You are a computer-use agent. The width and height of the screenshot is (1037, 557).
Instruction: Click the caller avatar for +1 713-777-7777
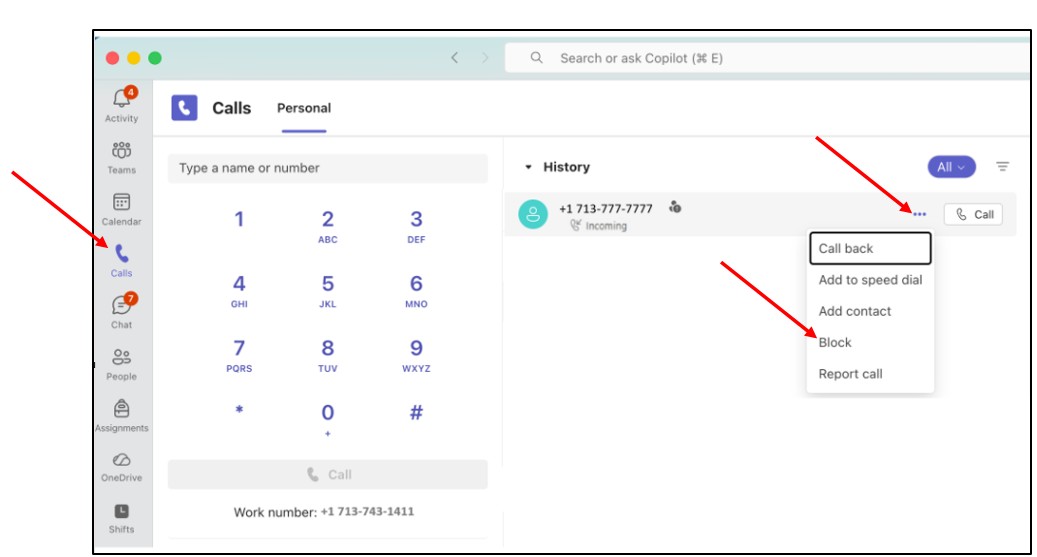(533, 214)
